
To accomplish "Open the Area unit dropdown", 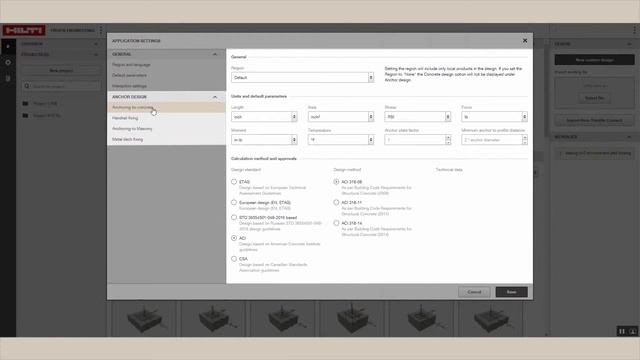I will [341, 117].
